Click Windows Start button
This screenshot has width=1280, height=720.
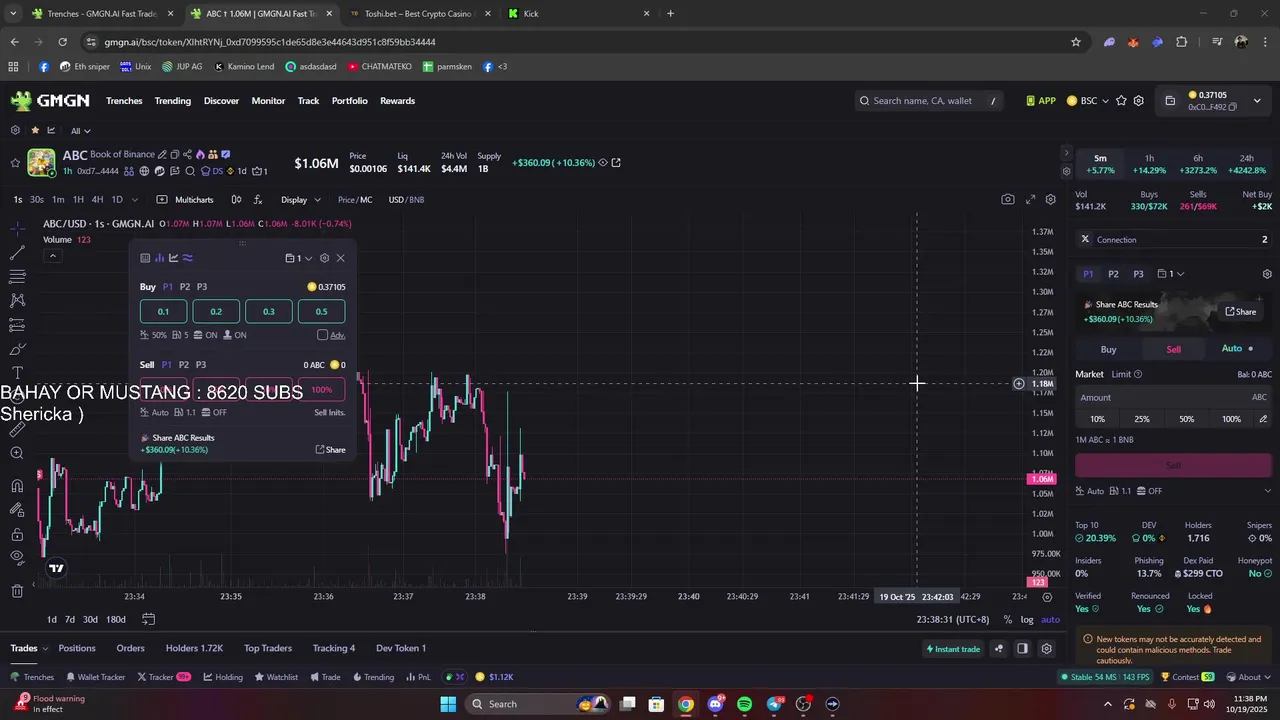[x=448, y=704]
